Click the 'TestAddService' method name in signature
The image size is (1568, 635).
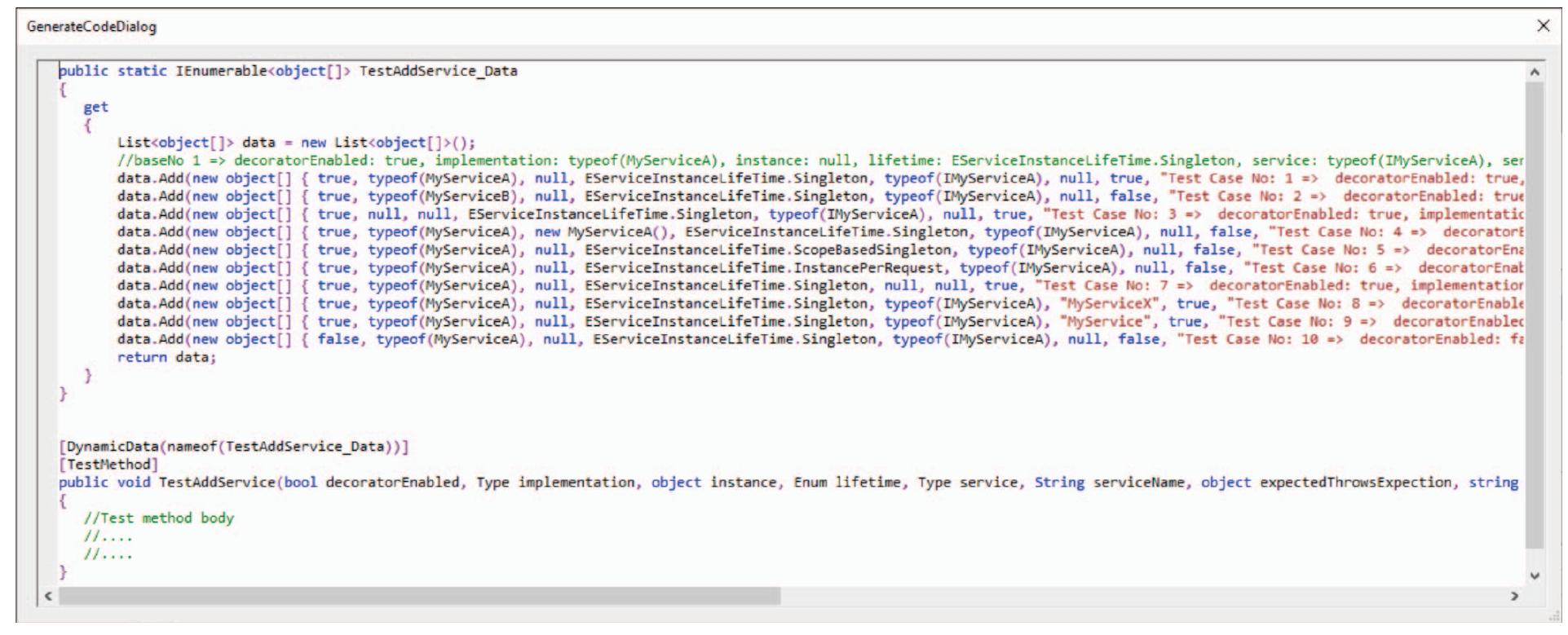click(217, 483)
